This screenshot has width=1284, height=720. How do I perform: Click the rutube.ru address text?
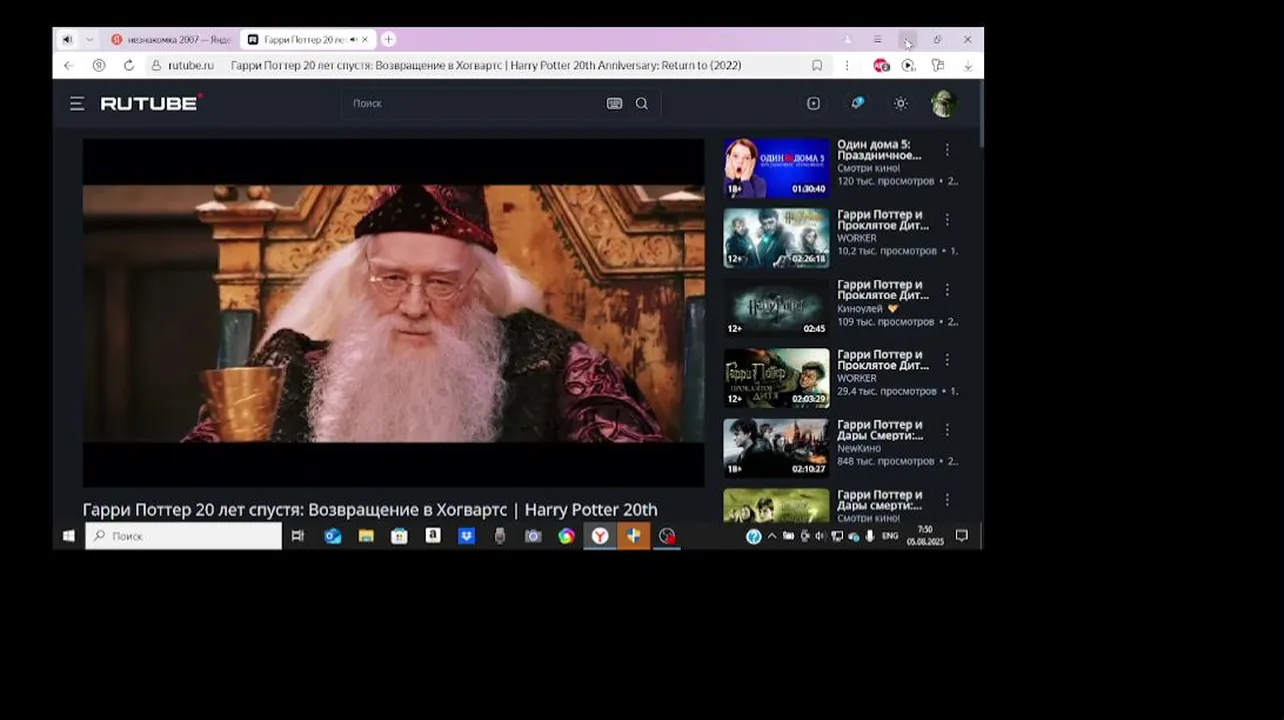click(191, 65)
